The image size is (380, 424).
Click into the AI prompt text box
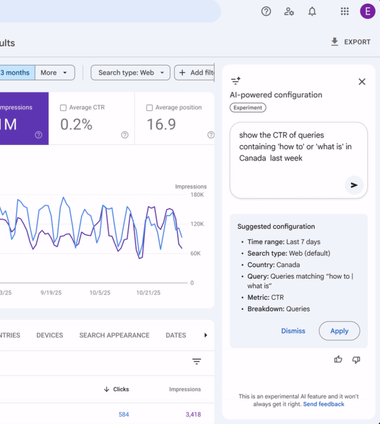pyautogui.click(x=299, y=160)
